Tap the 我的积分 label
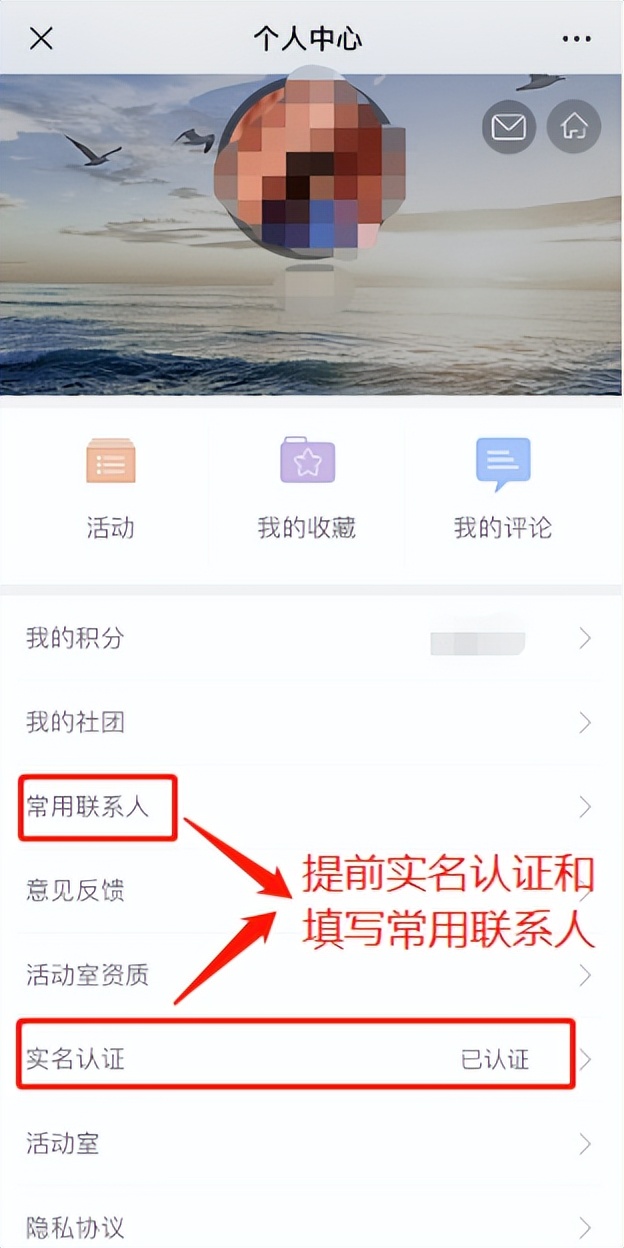 (x=75, y=638)
